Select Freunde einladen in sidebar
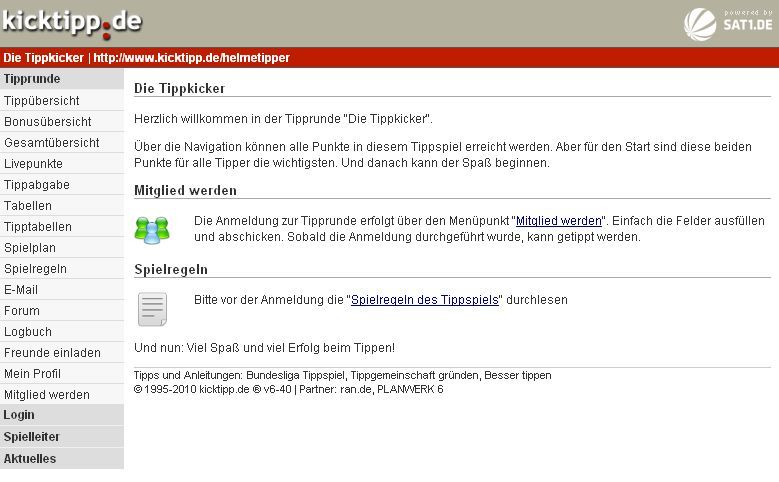Image resolution: width=779 pixels, height=482 pixels. [52, 353]
